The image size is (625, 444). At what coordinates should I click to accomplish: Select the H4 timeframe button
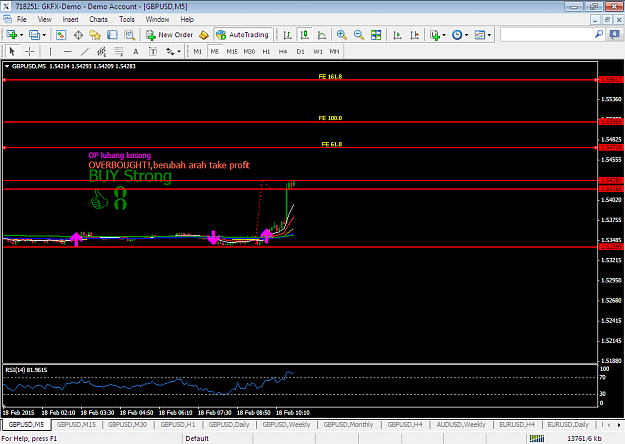(x=283, y=51)
